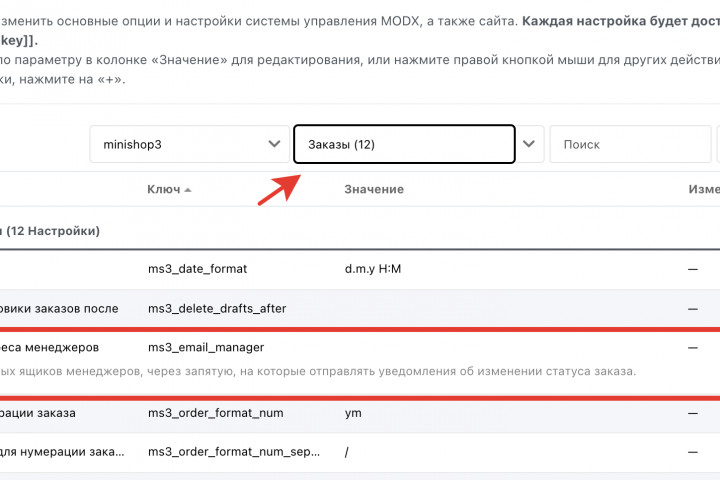Expand the Заказы (12) dropdown chevron
This screenshot has width=720, height=480.
(x=530, y=144)
